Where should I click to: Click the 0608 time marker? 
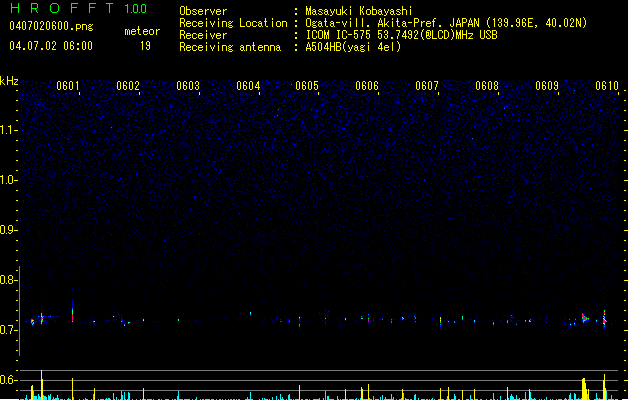[x=487, y=86]
